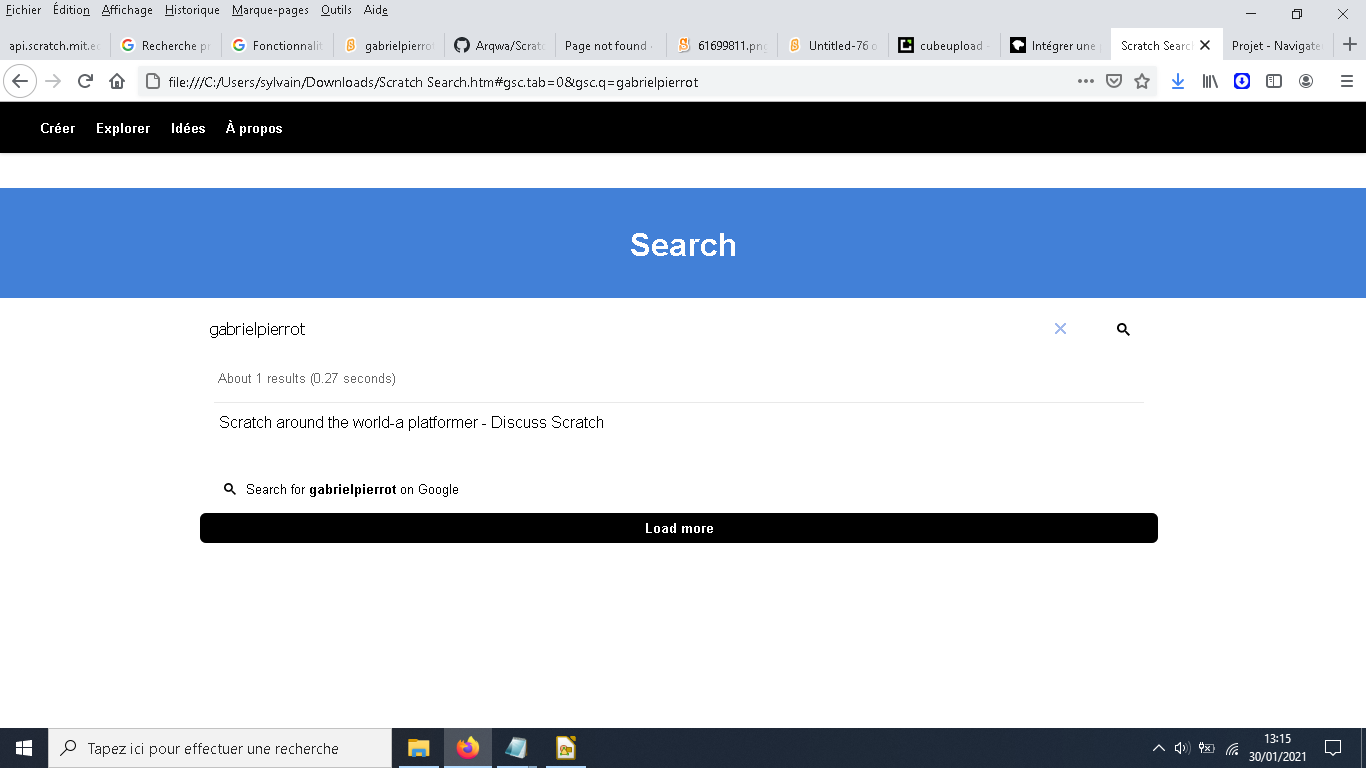The image size is (1366, 768).
Task: Switch to the Arqwa/Scratch GitHub tab
Action: (x=499, y=45)
